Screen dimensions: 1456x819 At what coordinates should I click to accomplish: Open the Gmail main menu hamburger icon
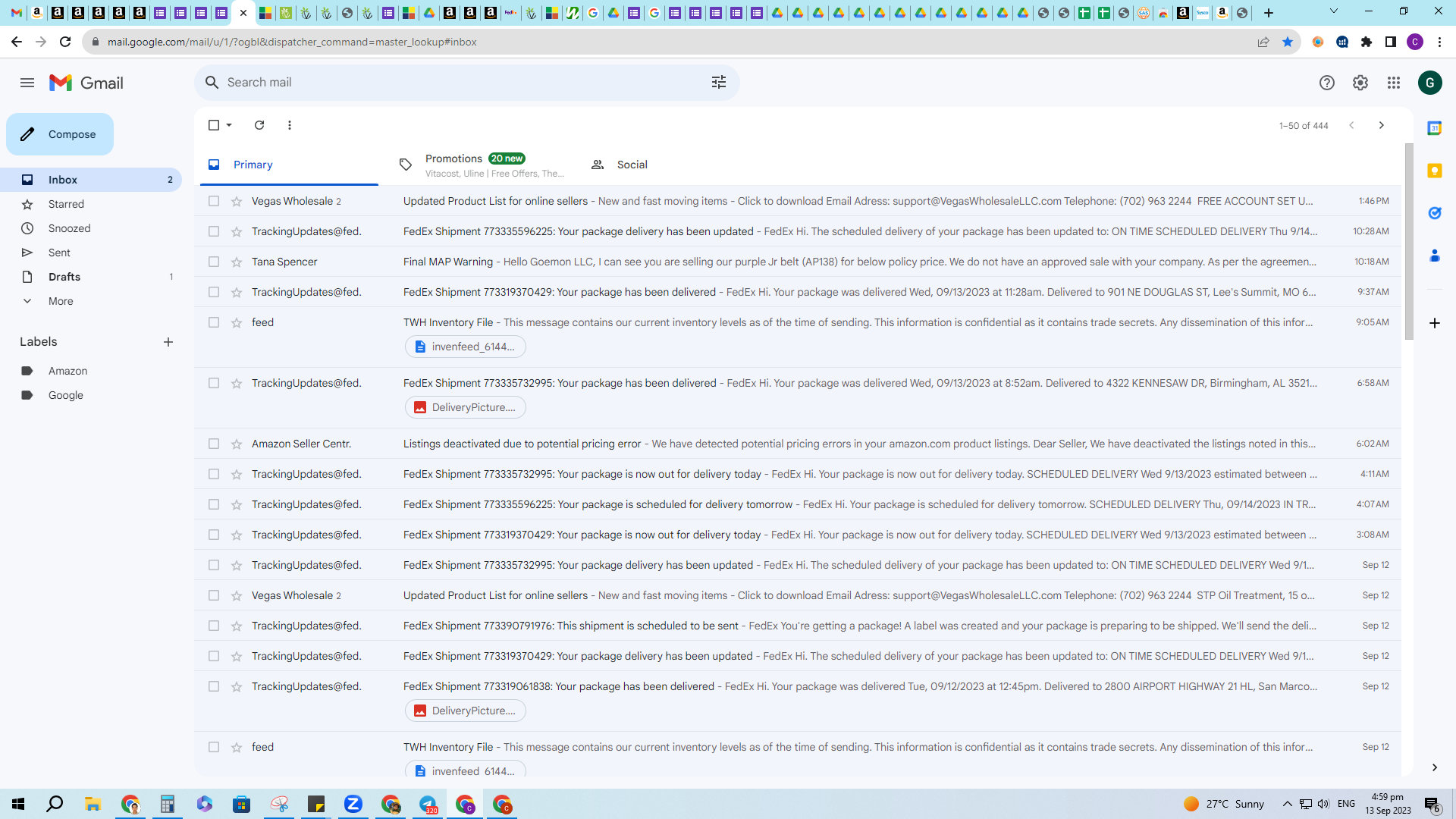pos(27,83)
